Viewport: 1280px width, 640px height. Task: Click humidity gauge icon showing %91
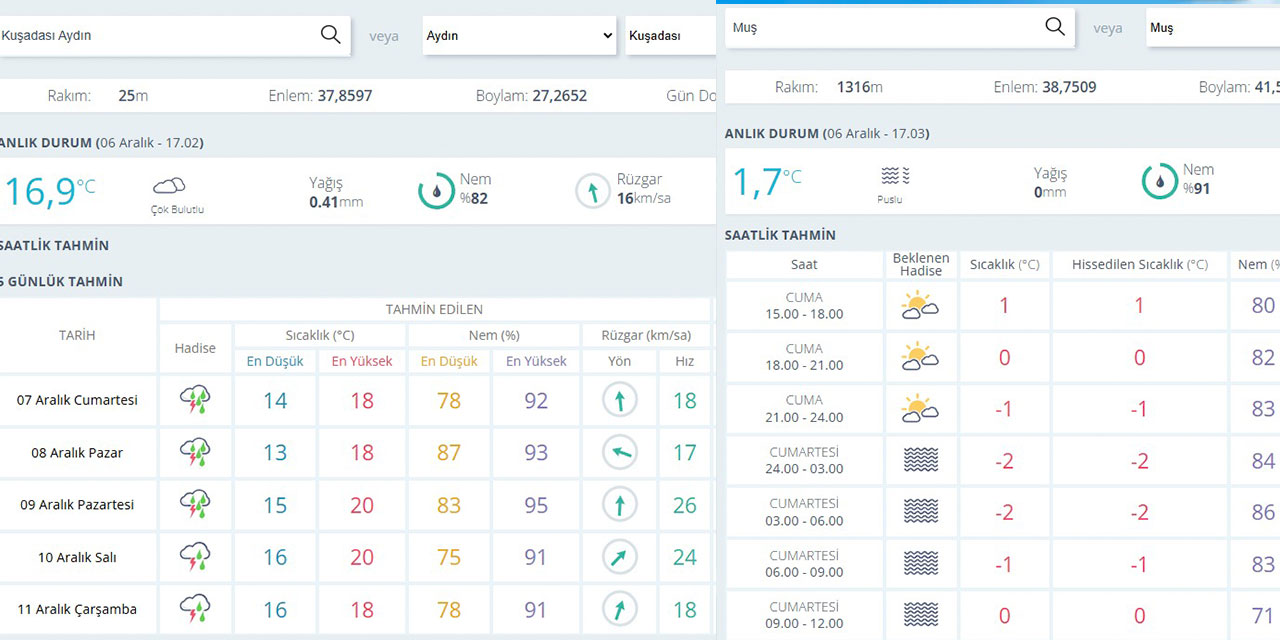click(1159, 181)
